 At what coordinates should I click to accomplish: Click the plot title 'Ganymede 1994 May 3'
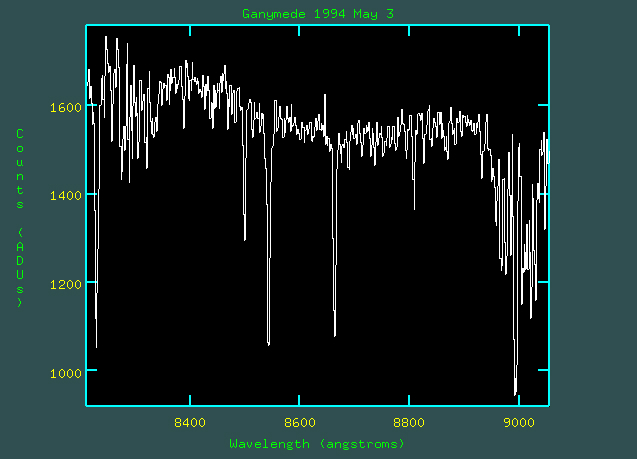tap(318, 14)
